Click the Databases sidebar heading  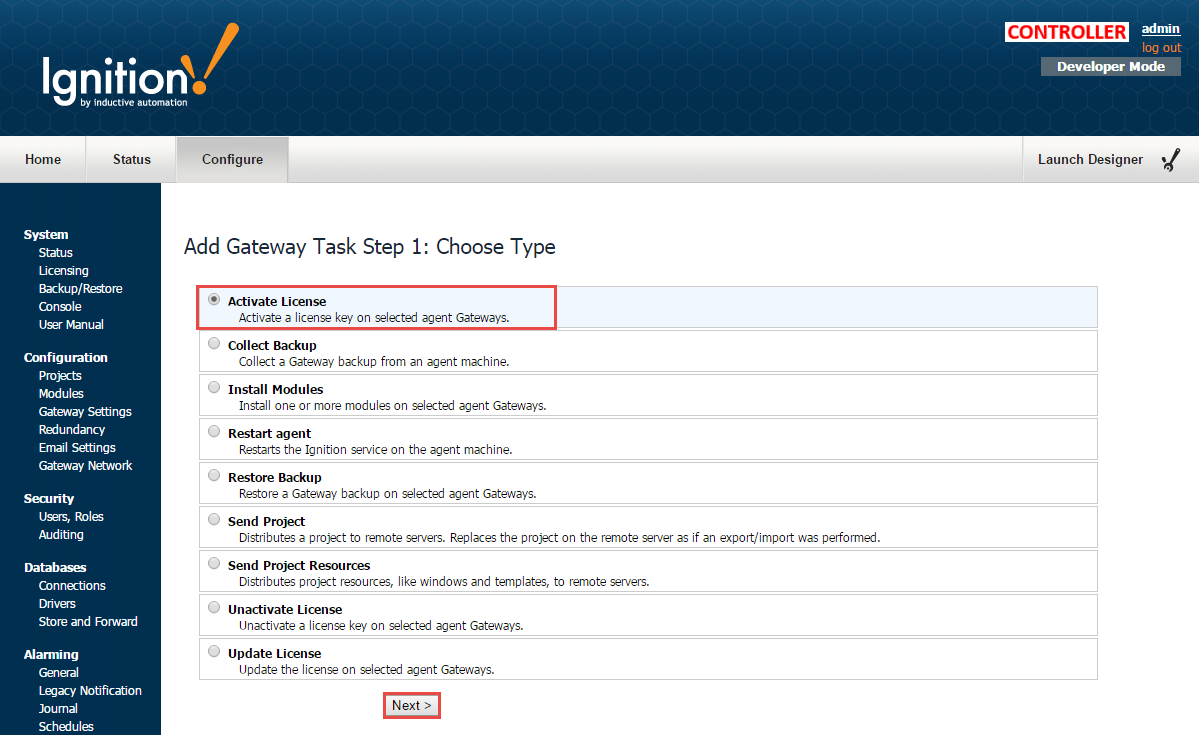pos(55,568)
